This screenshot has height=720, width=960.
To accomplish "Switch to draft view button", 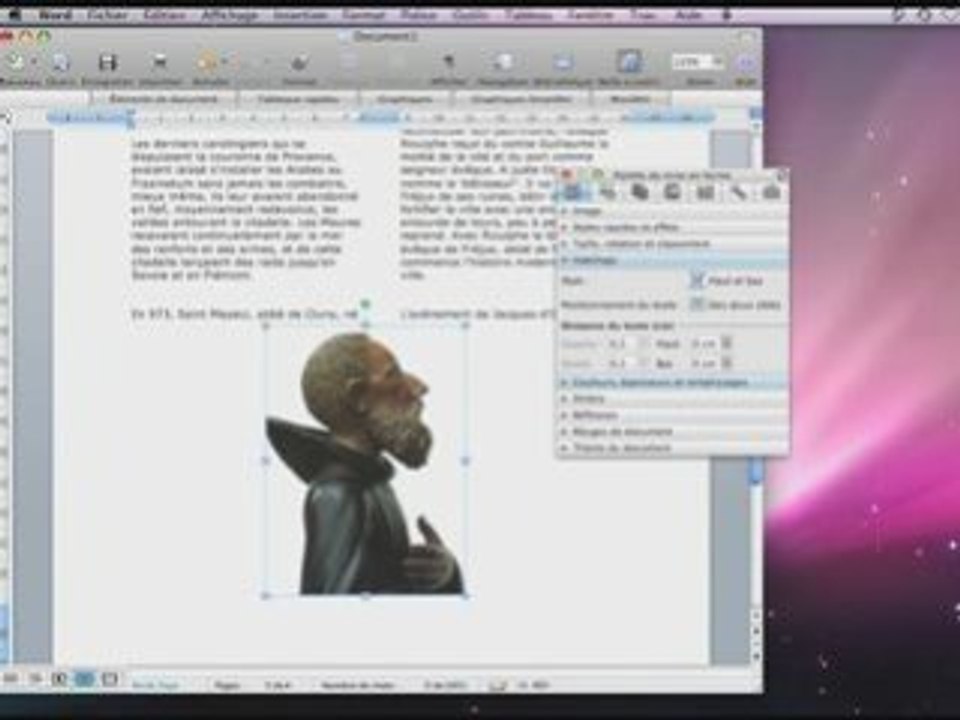I will click(x=10, y=678).
